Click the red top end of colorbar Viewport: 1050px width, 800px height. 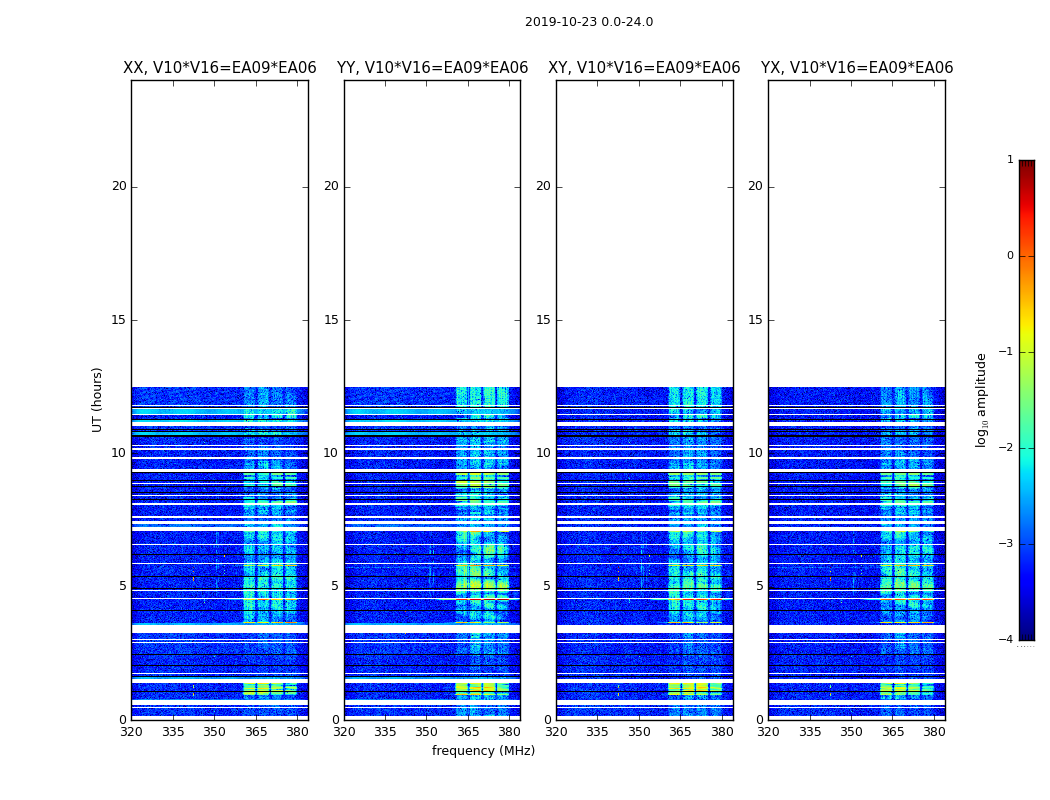1027,165
